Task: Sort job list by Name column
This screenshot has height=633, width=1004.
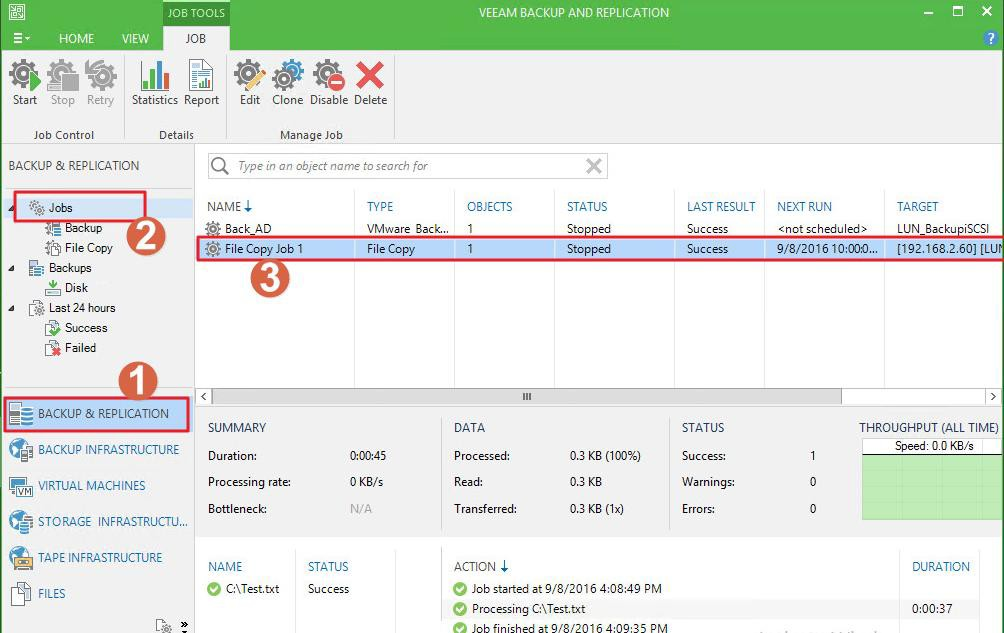Action: [224, 207]
